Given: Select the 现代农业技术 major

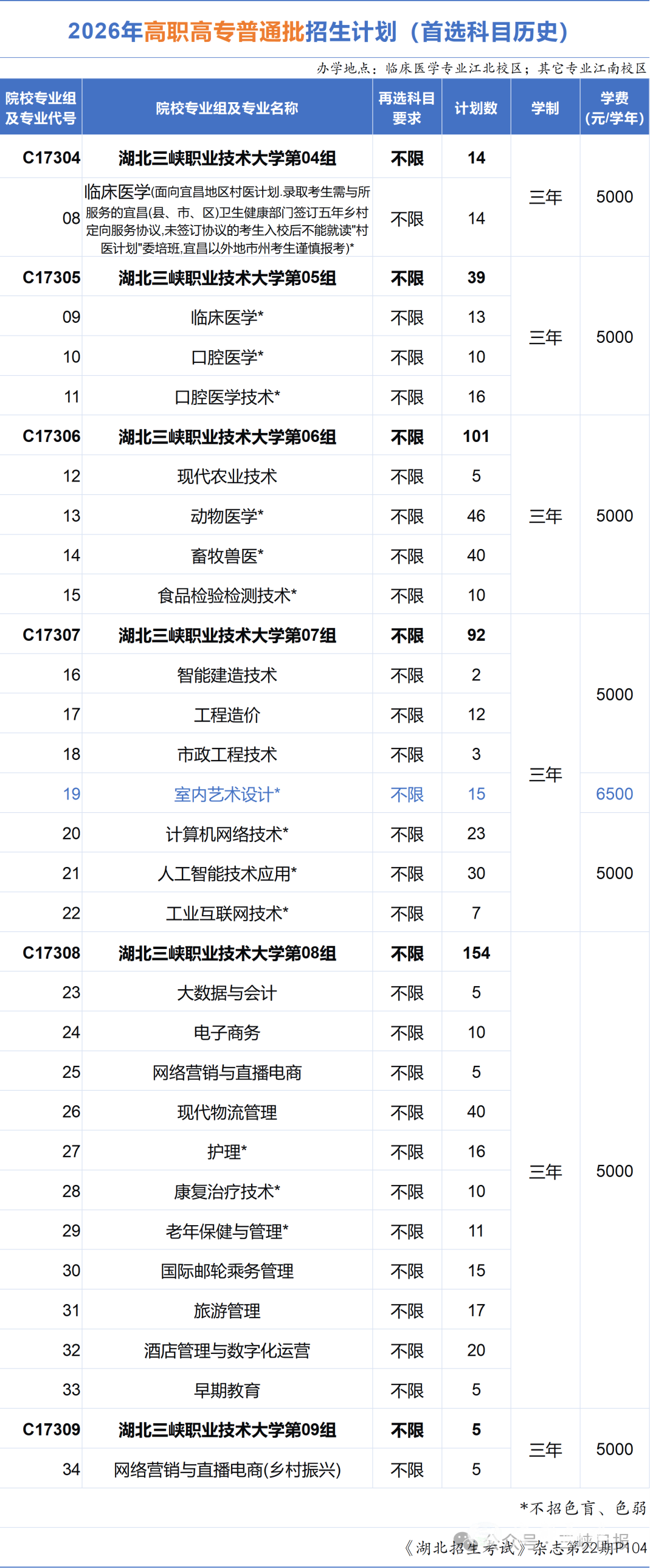Looking at the screenshot, I should tap(227, 476).
